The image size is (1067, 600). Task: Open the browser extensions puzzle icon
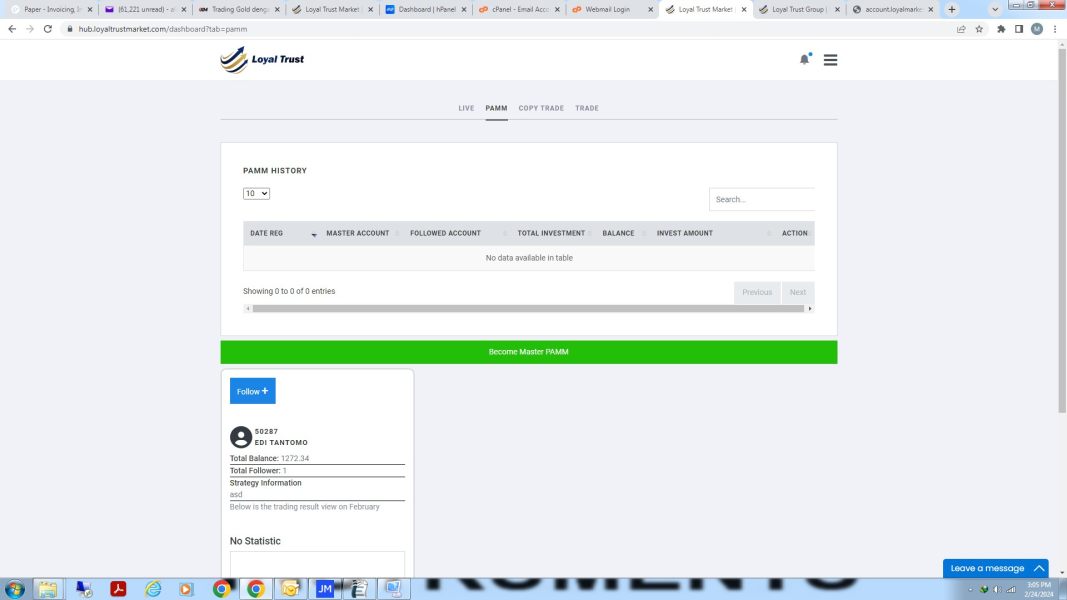pyautogui.click(x=1001, y=29)
